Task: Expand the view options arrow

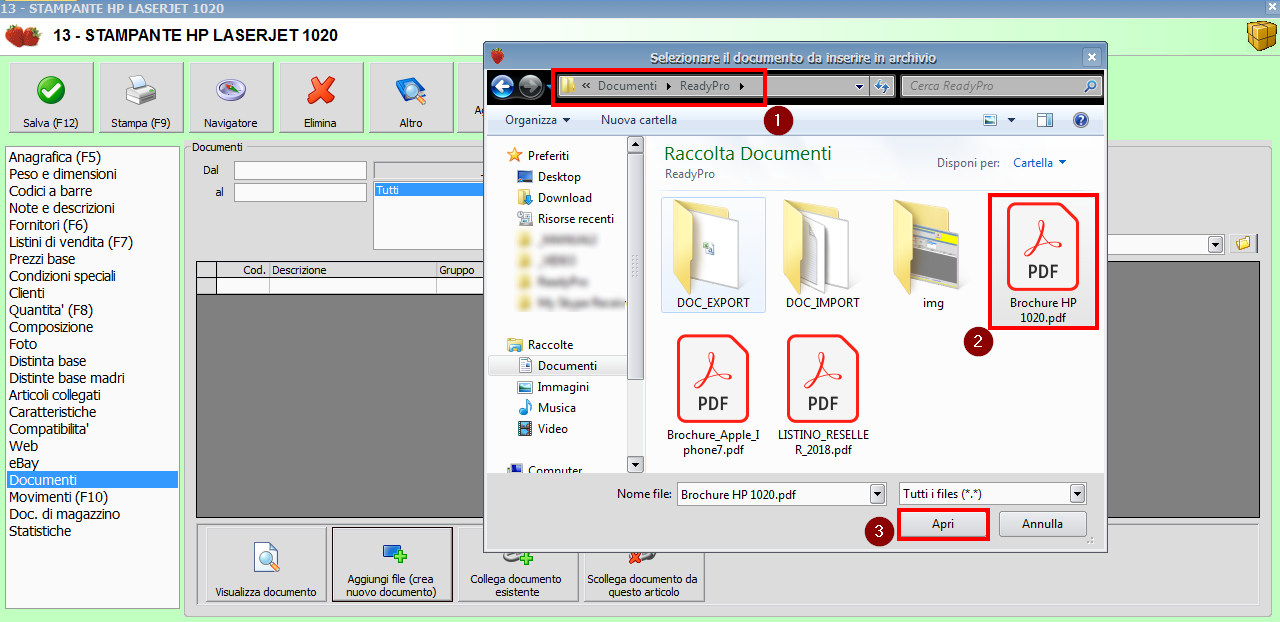Action: [1011, 120]
